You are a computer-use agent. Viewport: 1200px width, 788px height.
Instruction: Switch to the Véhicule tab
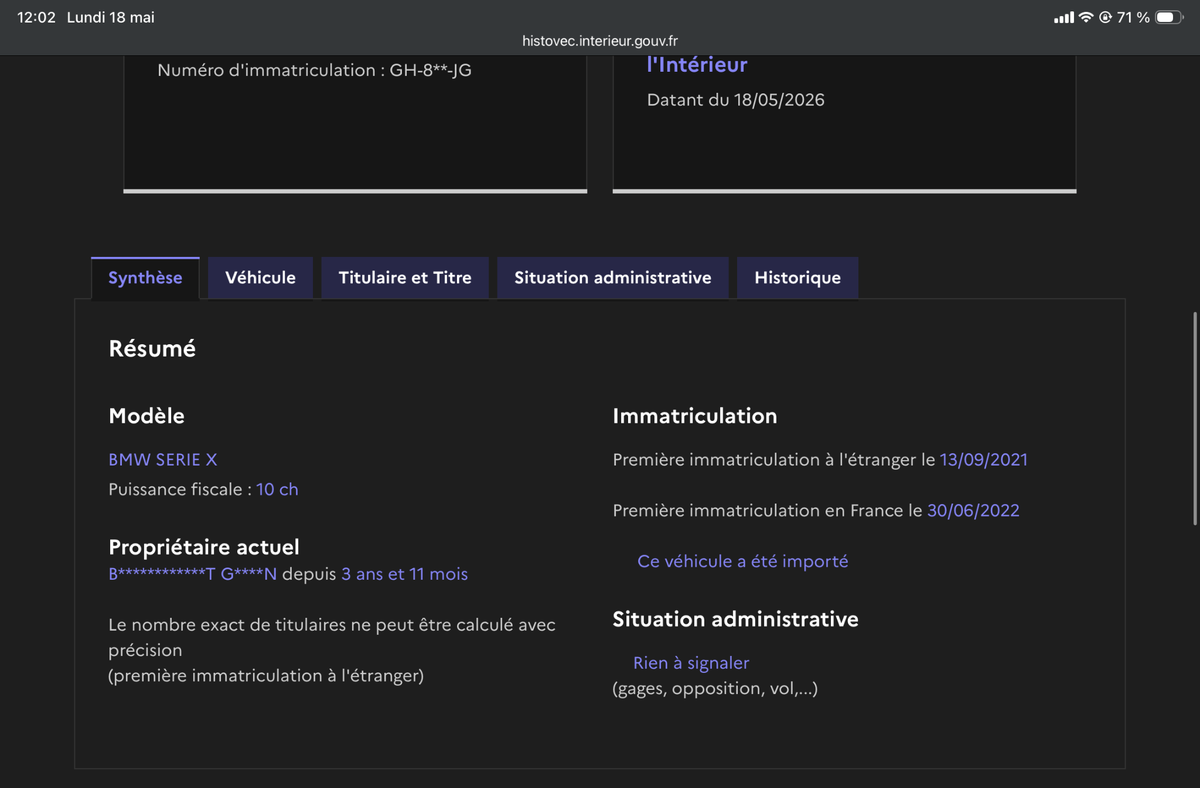(260, 278)
